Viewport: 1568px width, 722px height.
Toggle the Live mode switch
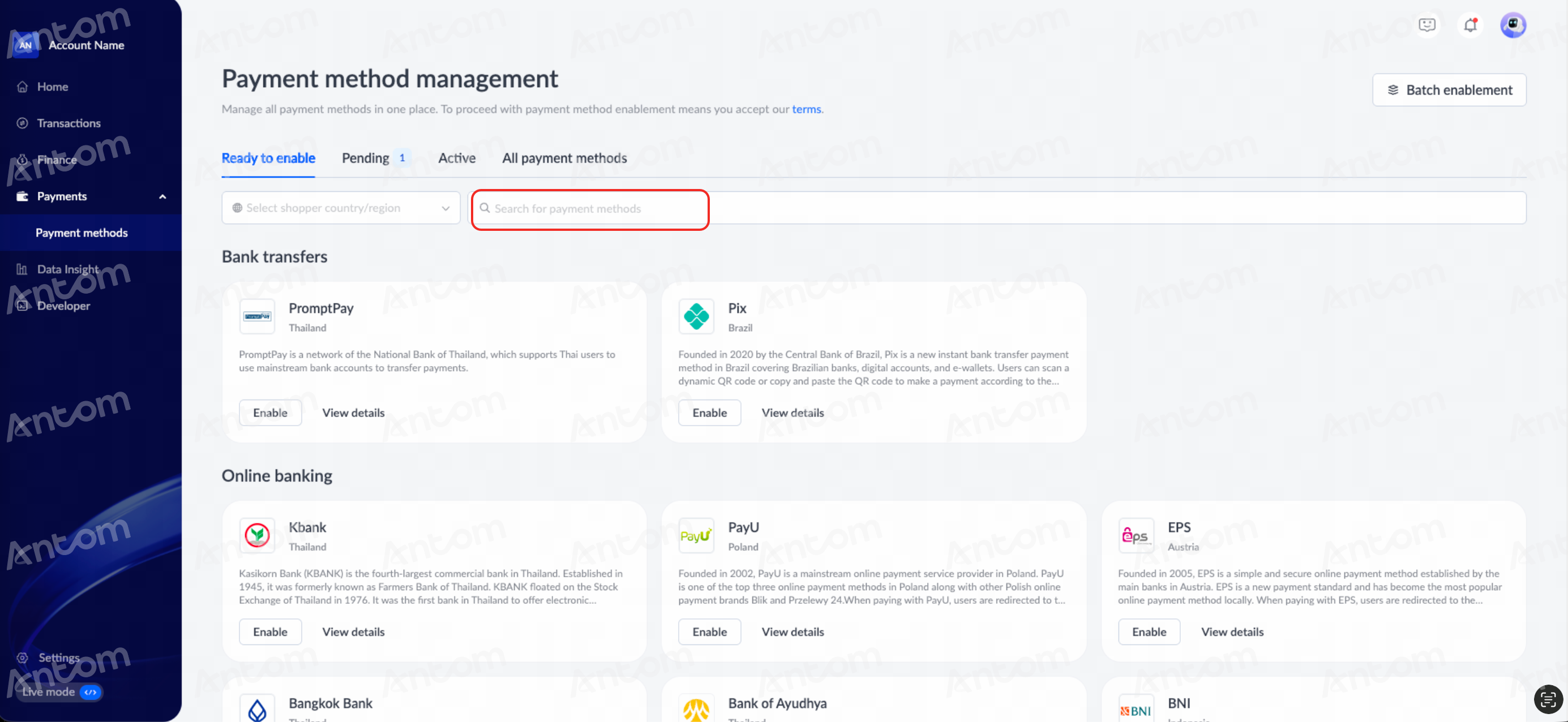coord(90,691)
